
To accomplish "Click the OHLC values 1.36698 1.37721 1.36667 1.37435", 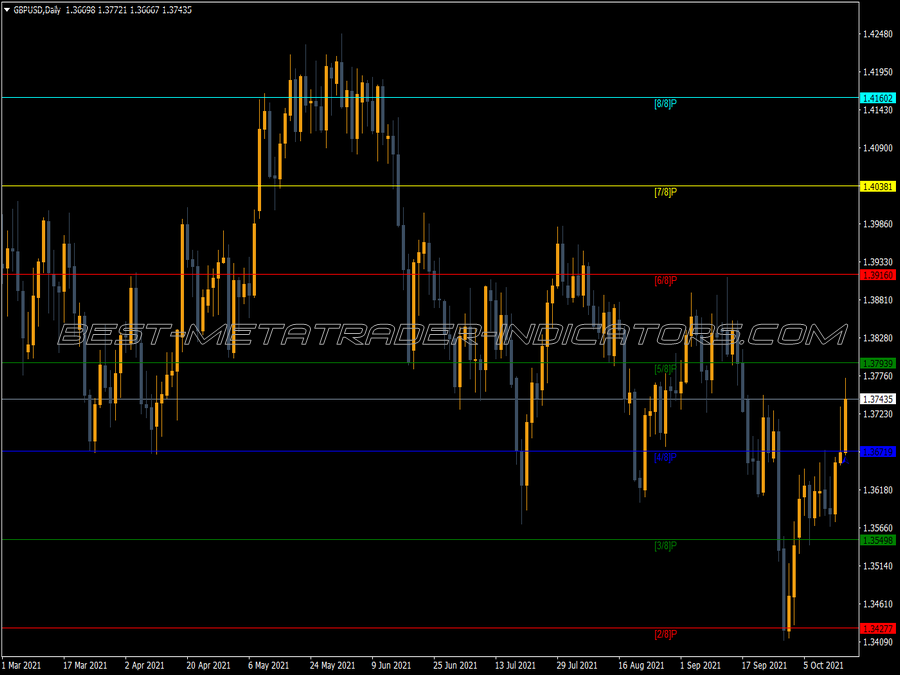I will pos(129,10).
